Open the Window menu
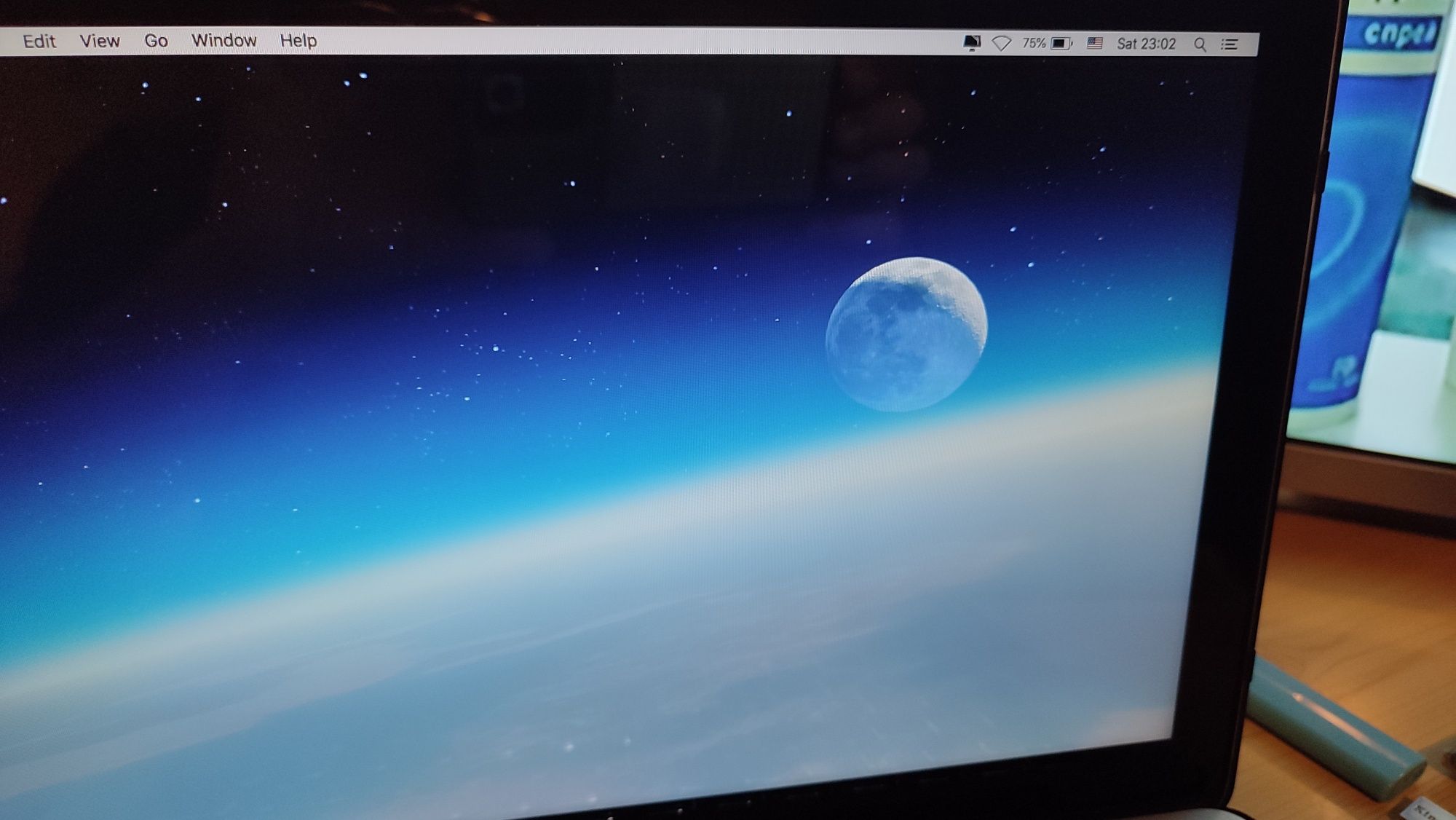The image size is (1456, 820). pyautogui.click(x=223, y=40)
